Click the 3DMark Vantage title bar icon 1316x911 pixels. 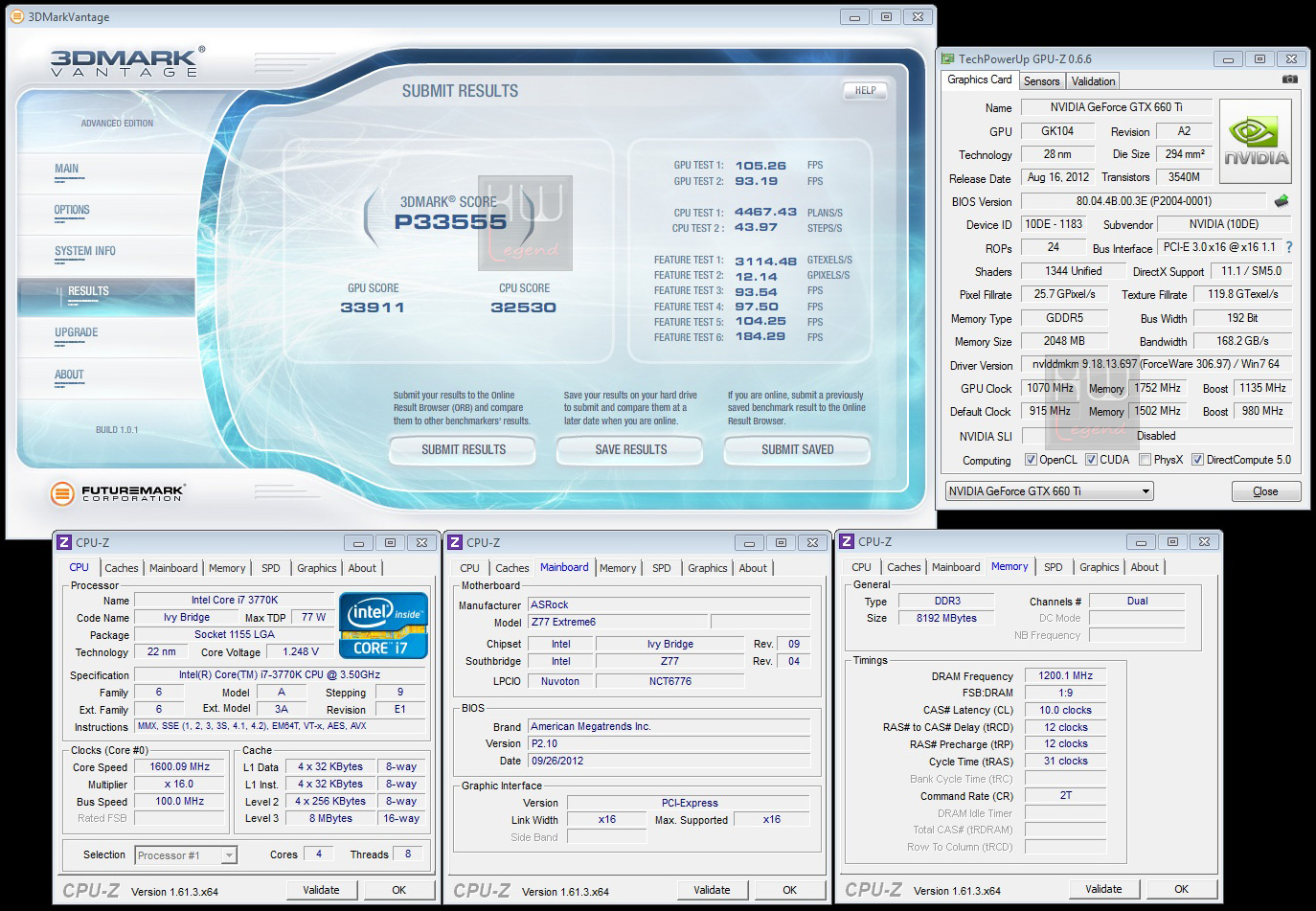(x=16, y=16)
